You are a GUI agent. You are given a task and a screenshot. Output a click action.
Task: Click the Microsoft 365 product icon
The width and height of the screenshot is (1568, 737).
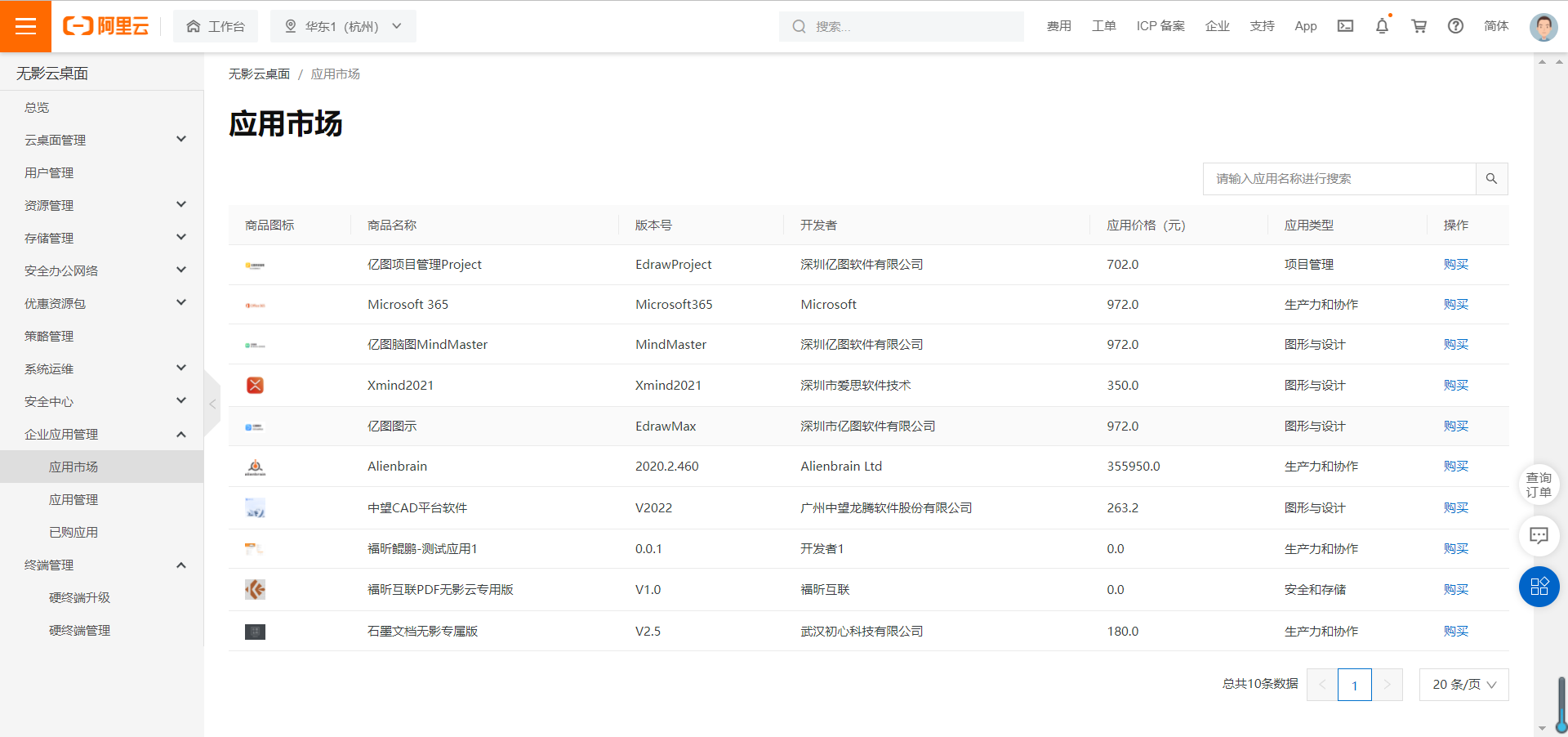click(x=255, y=305)
